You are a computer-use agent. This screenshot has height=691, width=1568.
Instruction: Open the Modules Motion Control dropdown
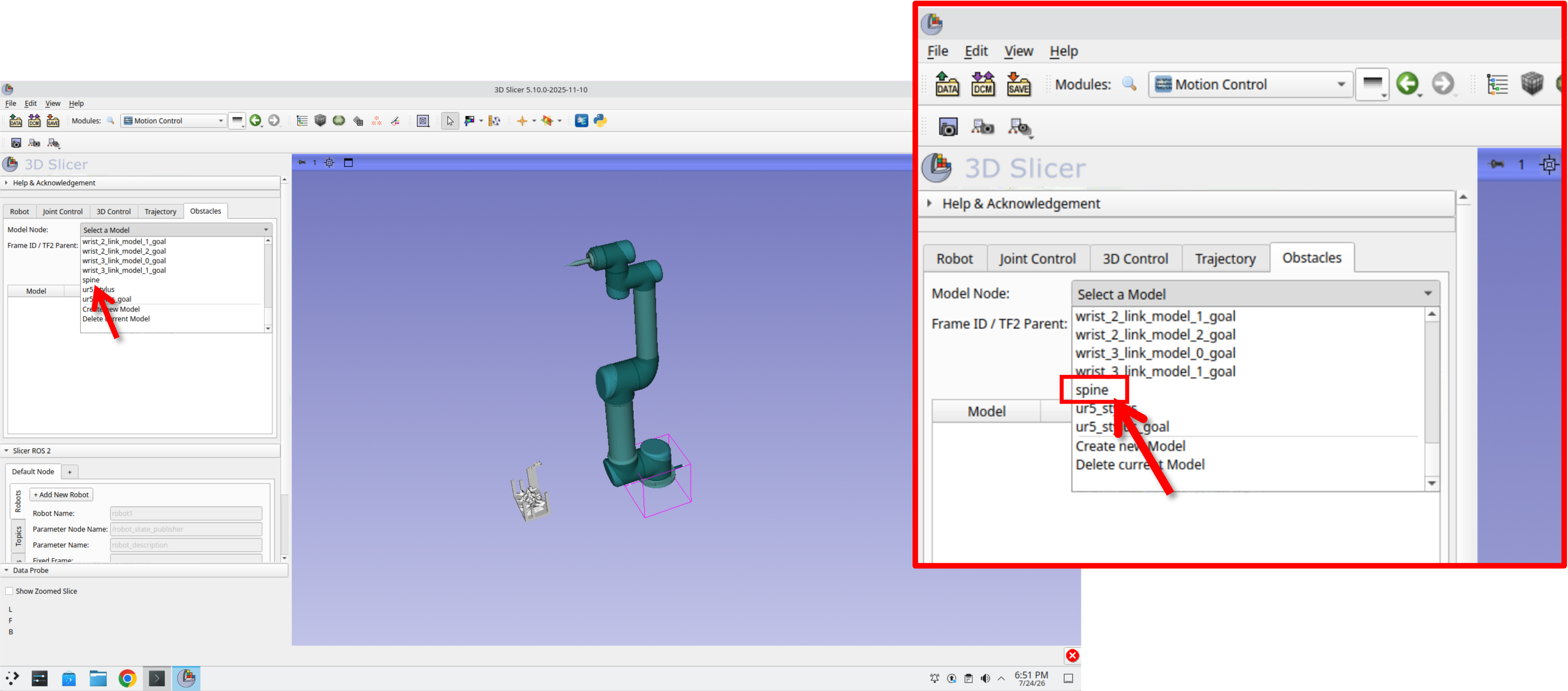(173, 121)
